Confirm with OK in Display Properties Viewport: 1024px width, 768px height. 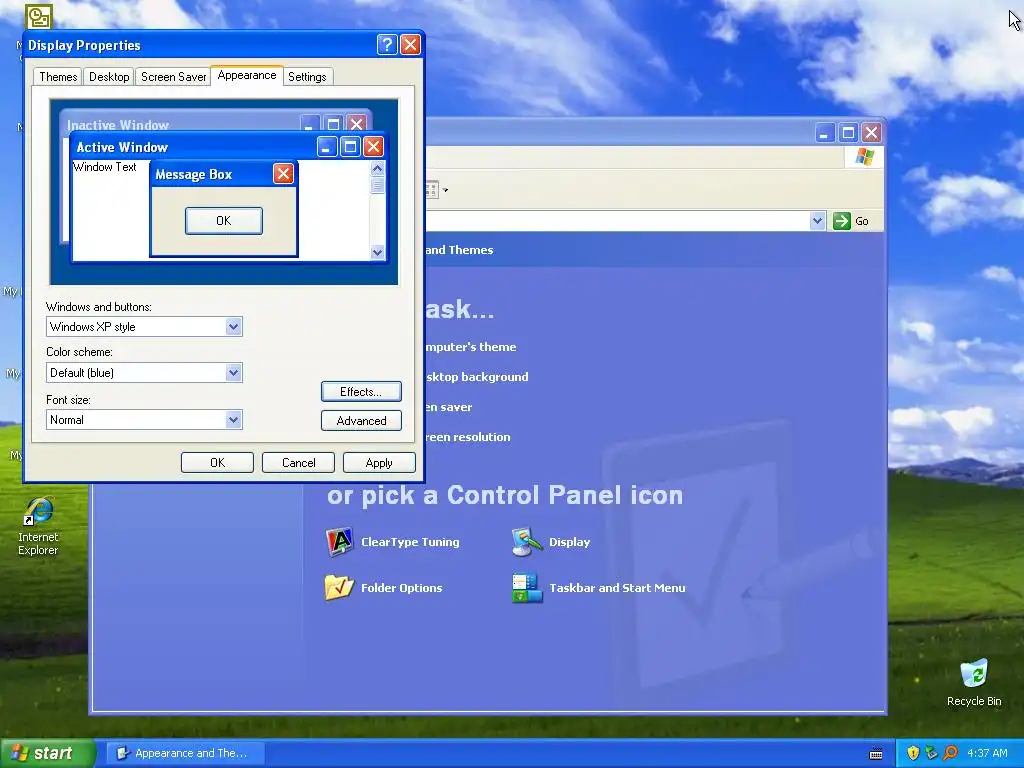217,462
